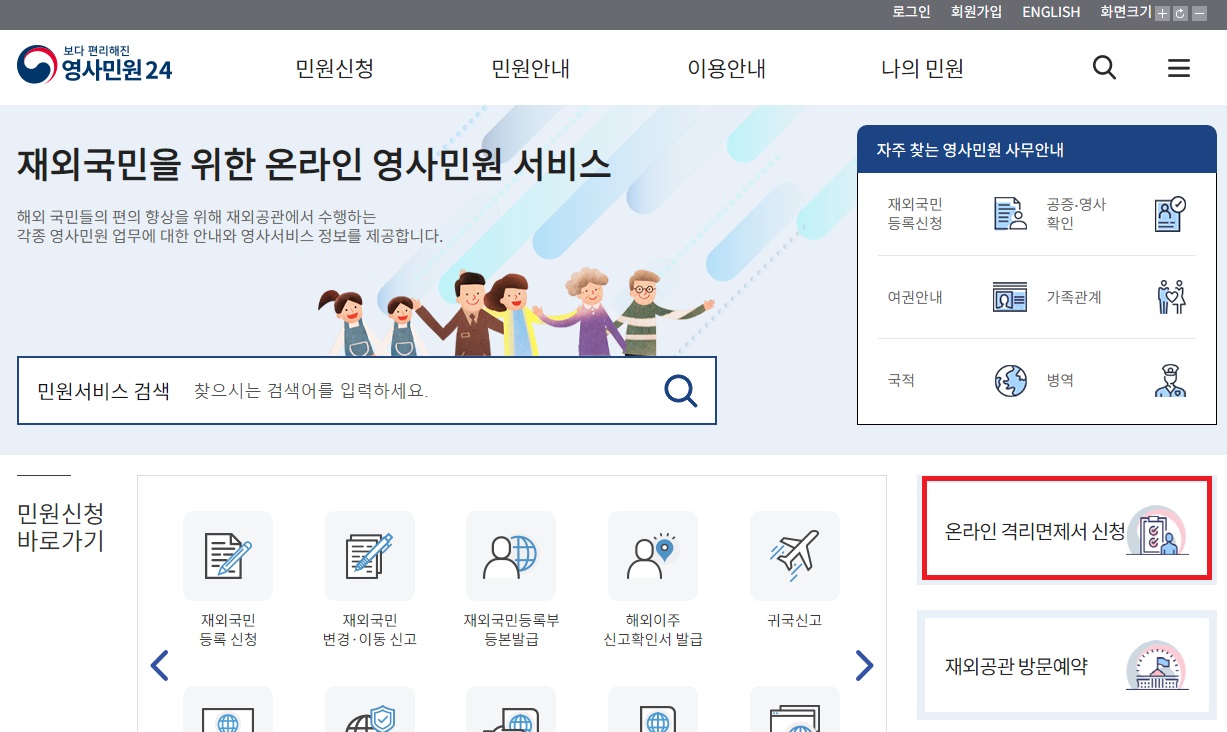Open the 이용안내 menu
The width and height of the screenshot is (1227, 732).
pos(727,68)
